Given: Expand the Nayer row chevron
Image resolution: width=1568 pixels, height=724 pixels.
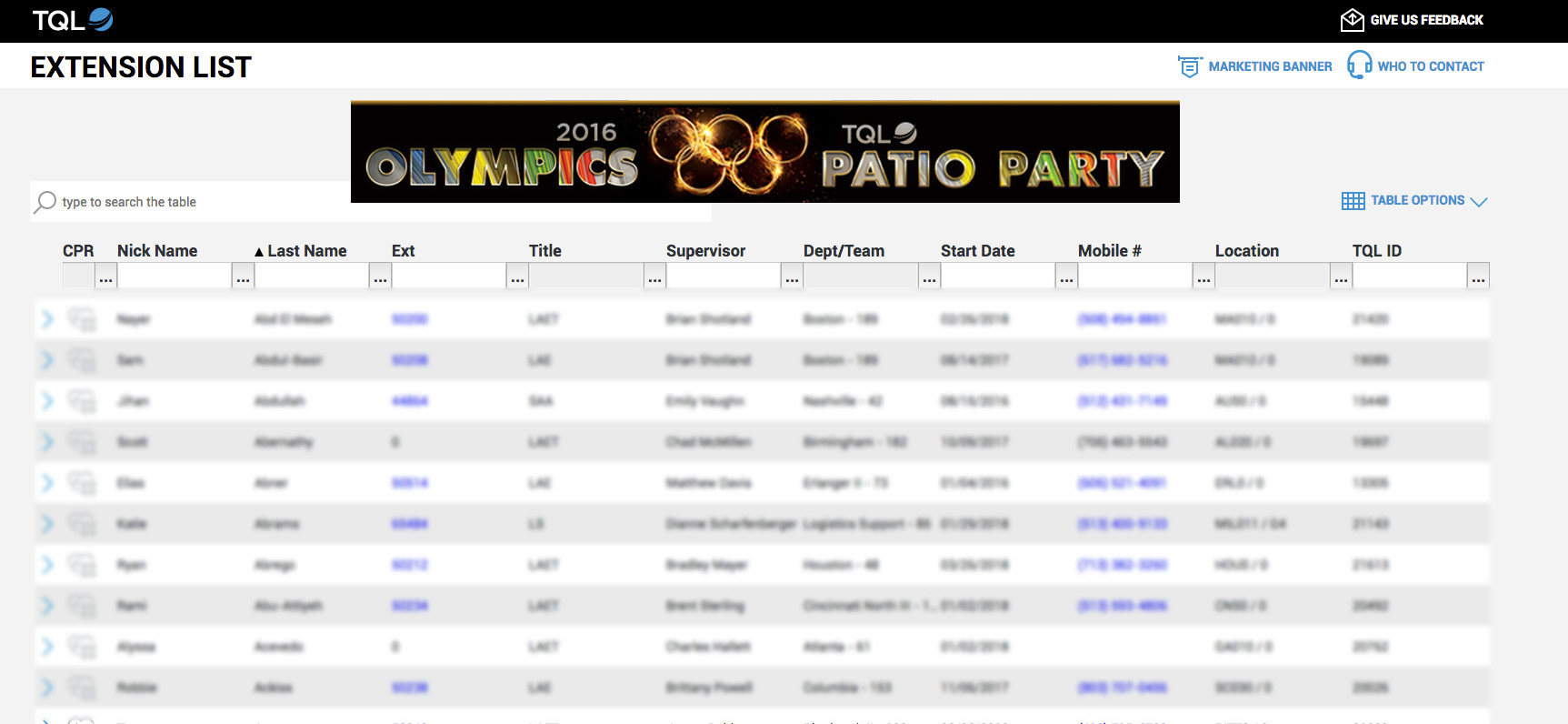Looking at the screenshot, I should point(48,319).
